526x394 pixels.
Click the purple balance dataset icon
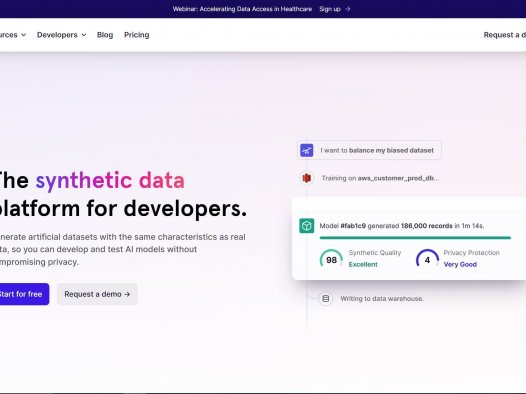tap(307, 150)
